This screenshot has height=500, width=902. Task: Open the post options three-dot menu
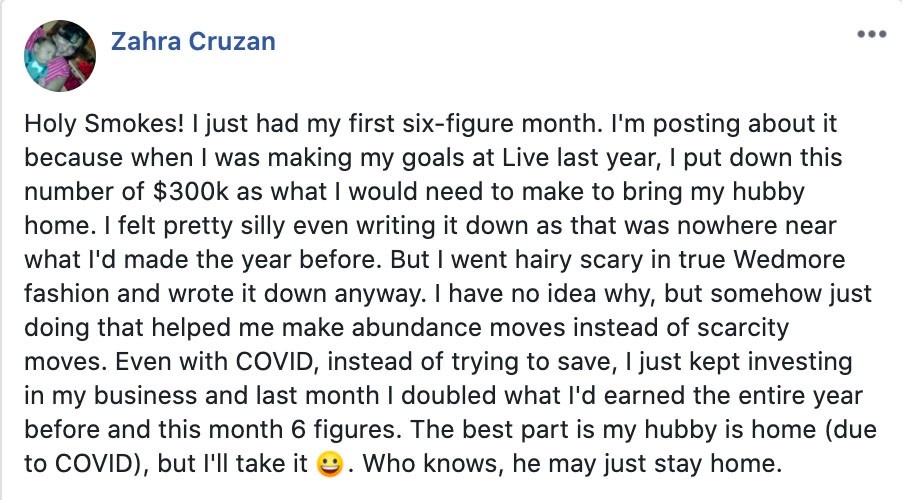872,33
